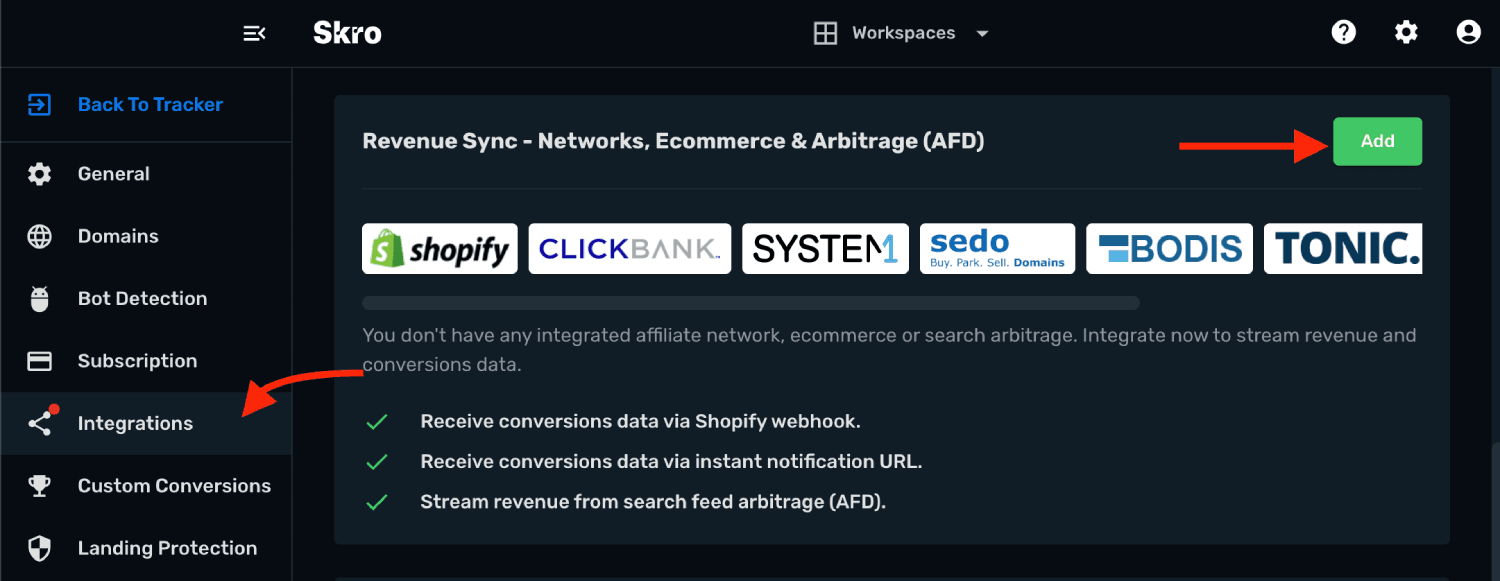The width and height of the screenshot is (1500, 581).
Task: Click the Integrations share icon
Action: click(39, 424)
